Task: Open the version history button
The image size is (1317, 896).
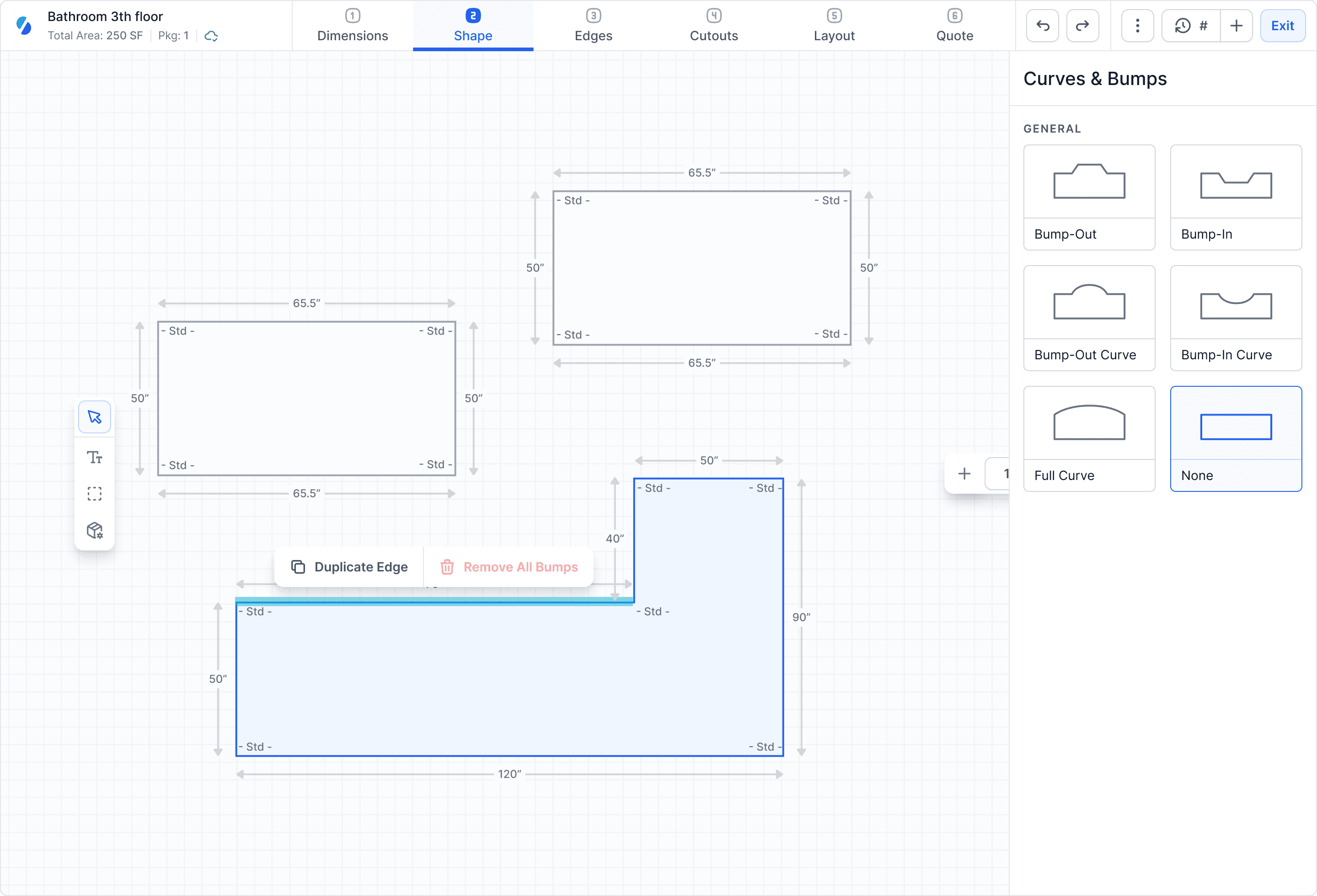Action: [x=1191, y=26]
